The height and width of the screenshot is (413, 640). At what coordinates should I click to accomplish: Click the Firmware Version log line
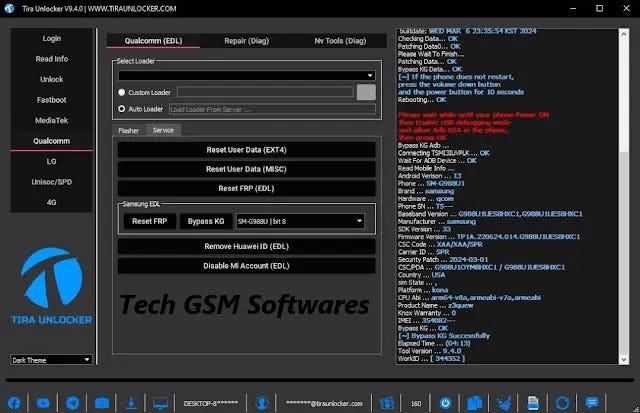489,237
